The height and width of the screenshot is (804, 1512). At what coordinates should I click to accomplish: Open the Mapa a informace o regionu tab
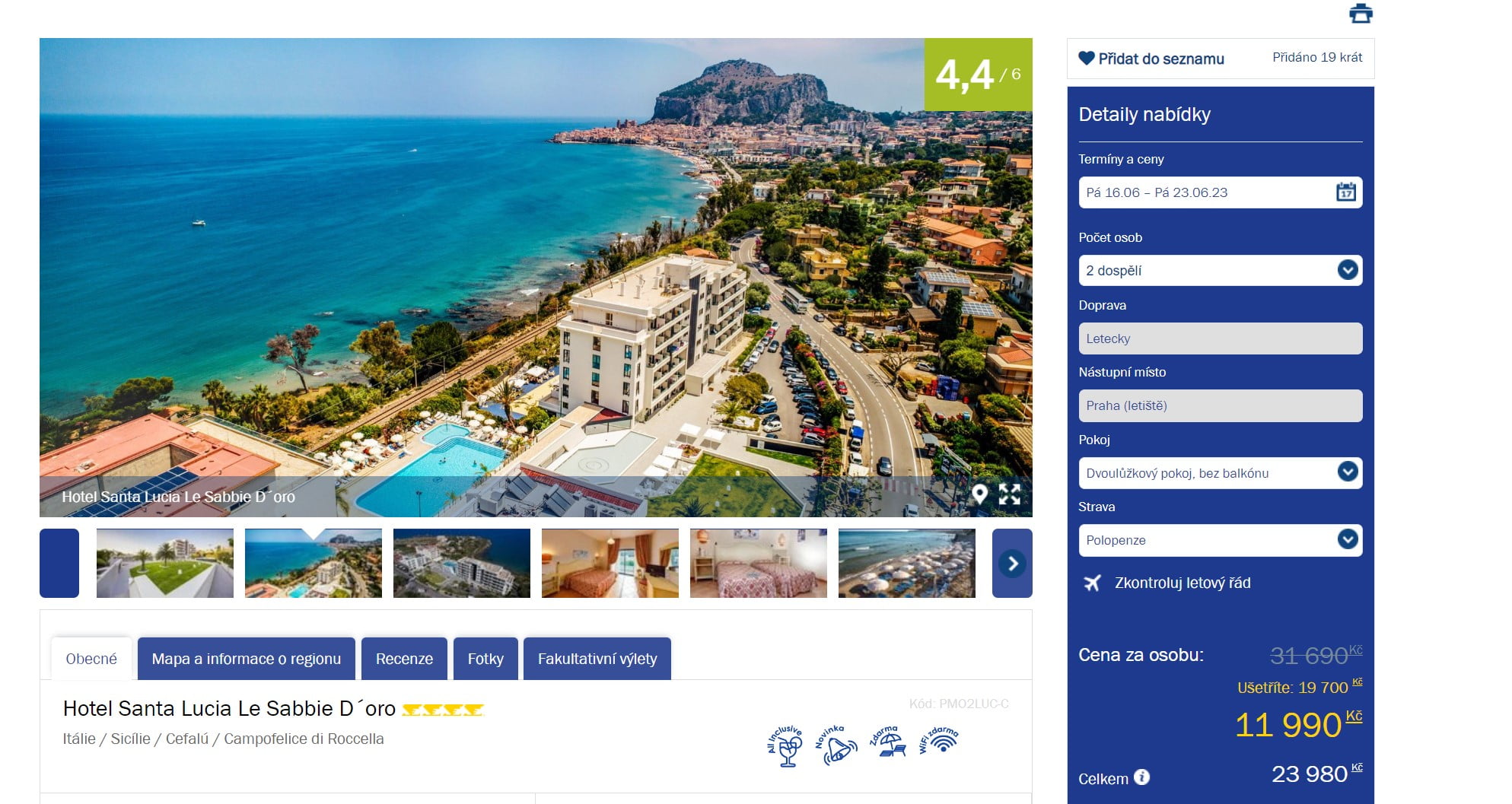tap(246, 659)
